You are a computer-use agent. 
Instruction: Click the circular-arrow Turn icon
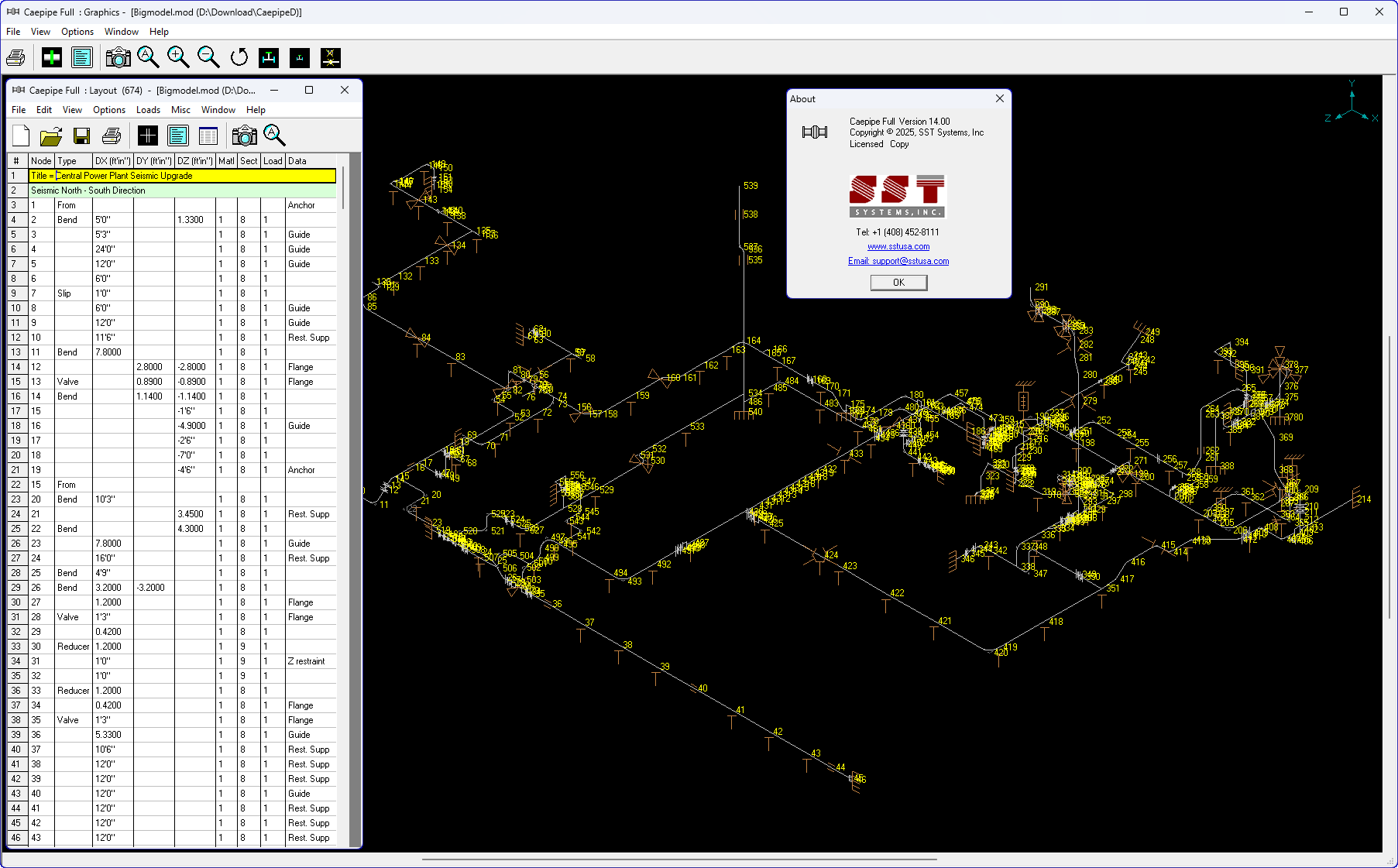239,58
